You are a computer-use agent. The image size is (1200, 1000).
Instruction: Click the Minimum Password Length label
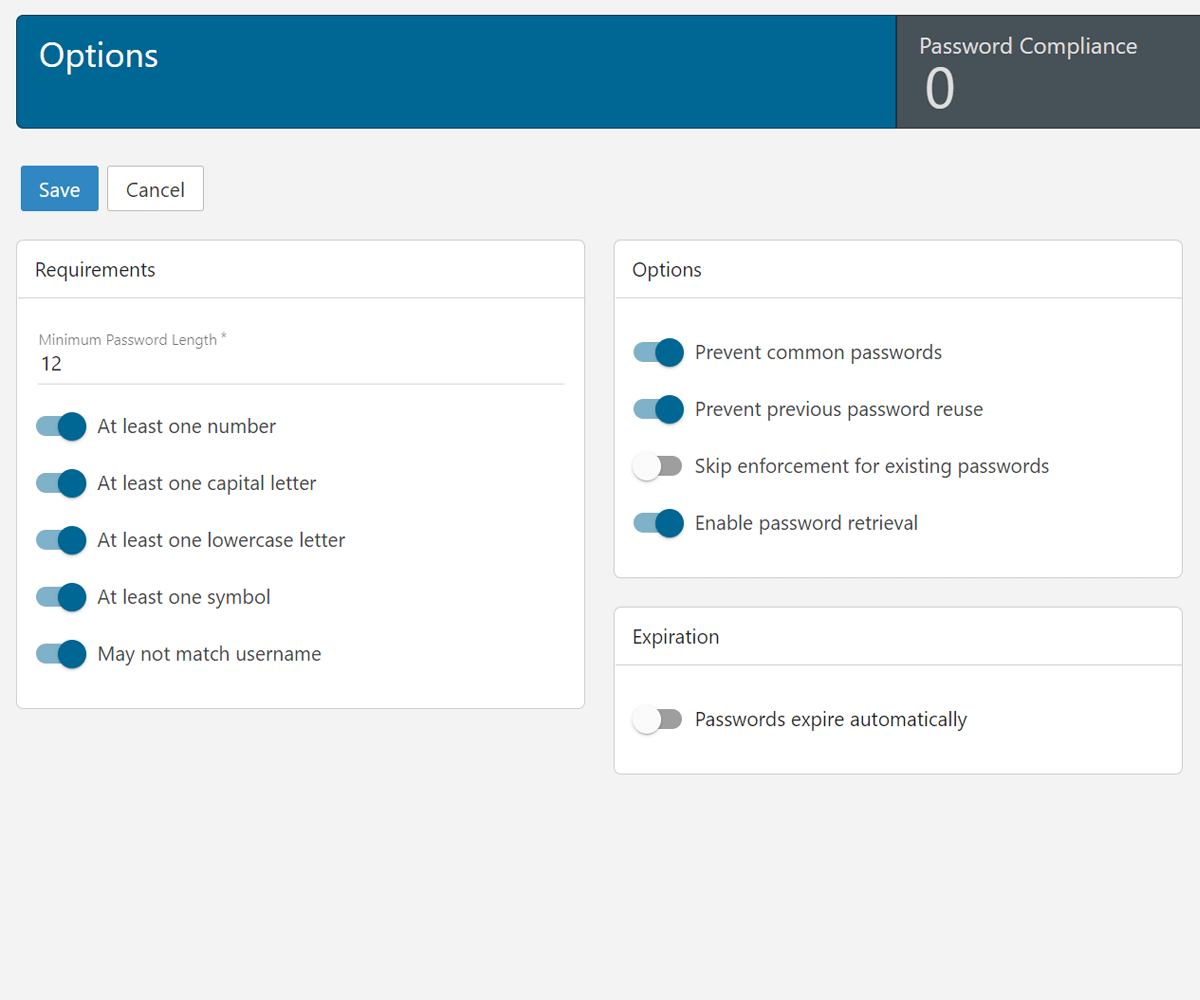point(132,340)
